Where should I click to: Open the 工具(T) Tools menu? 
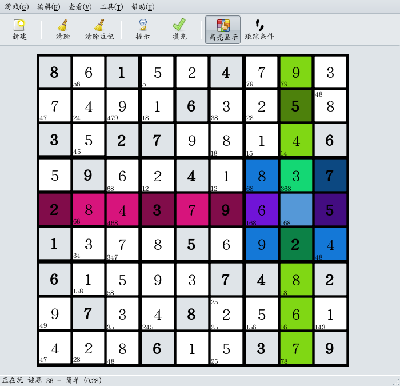(x=111, y=7)
